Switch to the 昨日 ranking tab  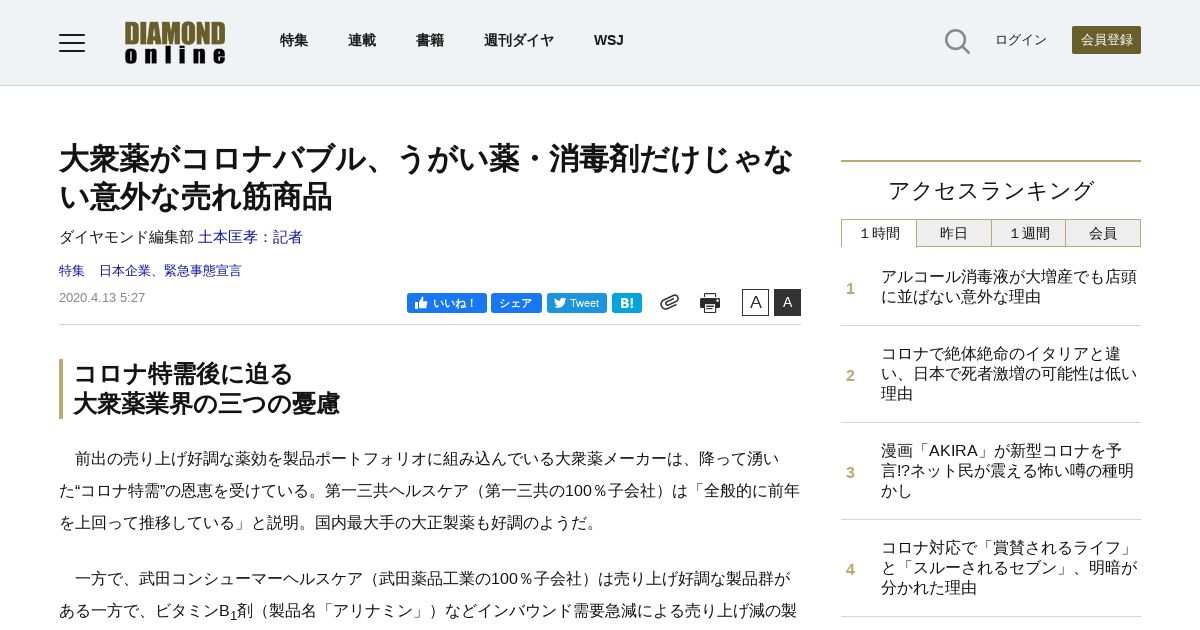(x=954, y=233)
